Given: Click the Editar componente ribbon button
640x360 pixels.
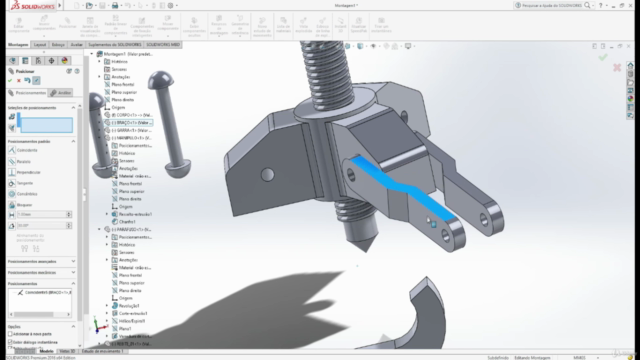Looking at the screenshot, I should tap(19, 26).
